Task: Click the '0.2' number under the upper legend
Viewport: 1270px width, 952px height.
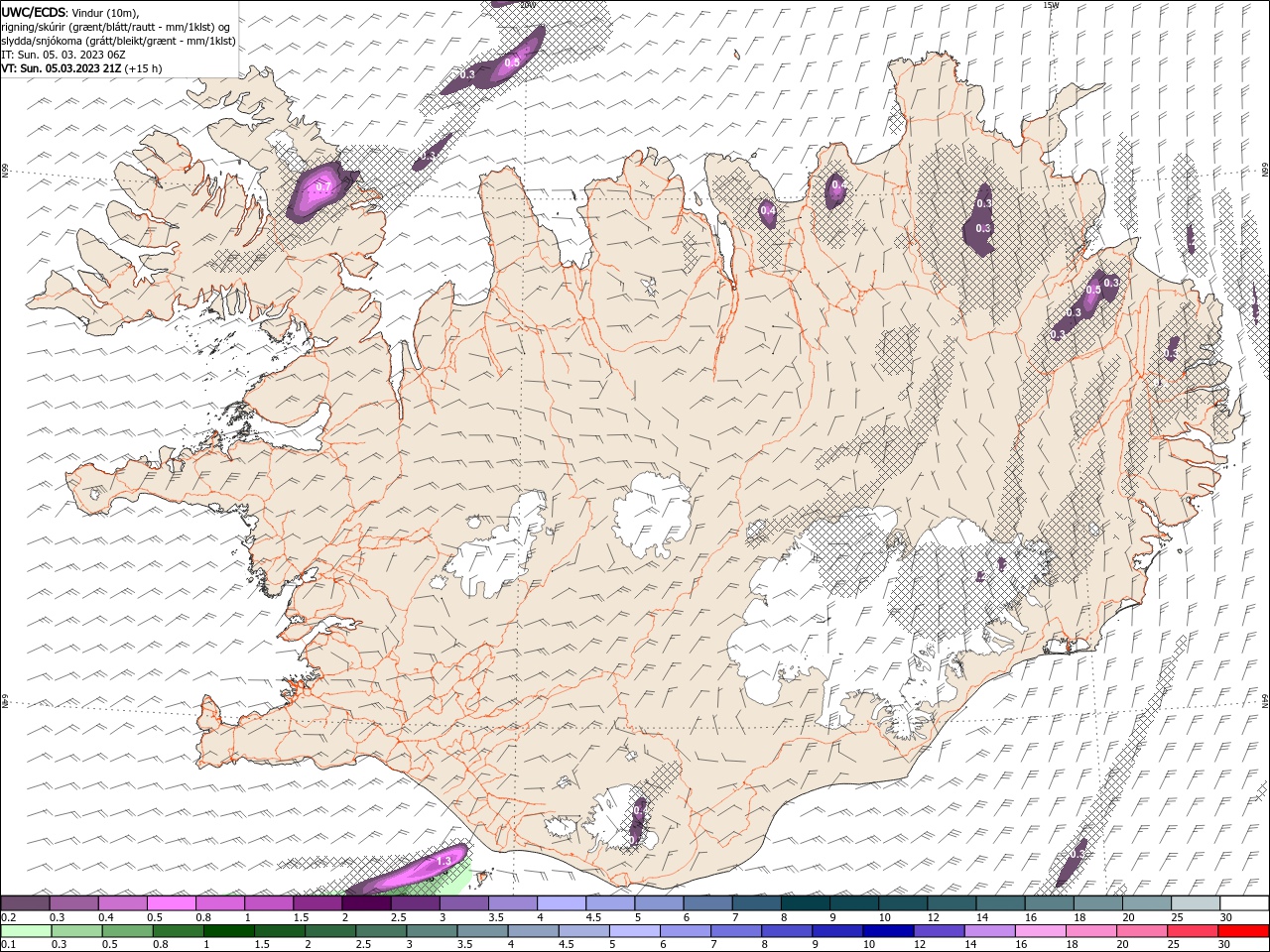Action: point(8,917)
